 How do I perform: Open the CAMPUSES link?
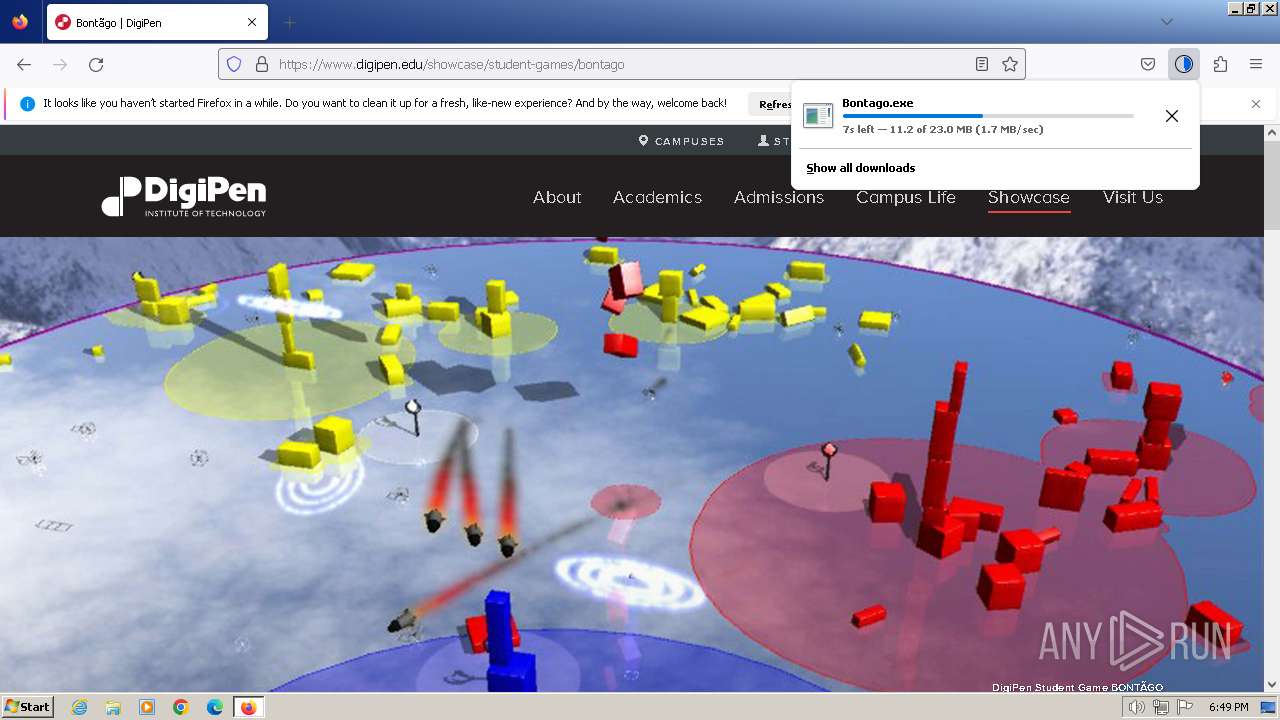coord(681,141)
